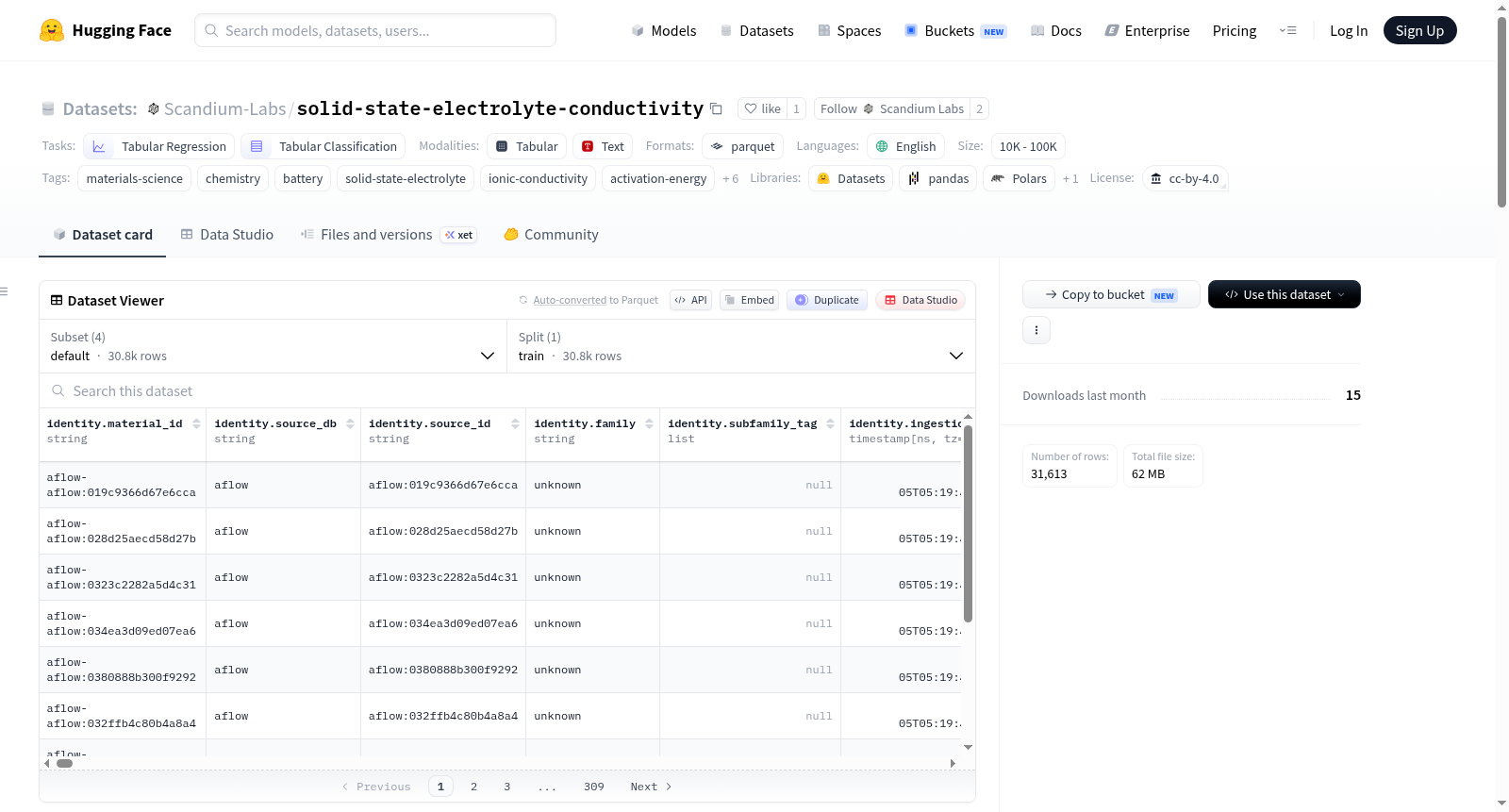This screenshot has width=1509, height=812.
Task: Filter by Tabular modality tag
Action: tap(527, 146)
